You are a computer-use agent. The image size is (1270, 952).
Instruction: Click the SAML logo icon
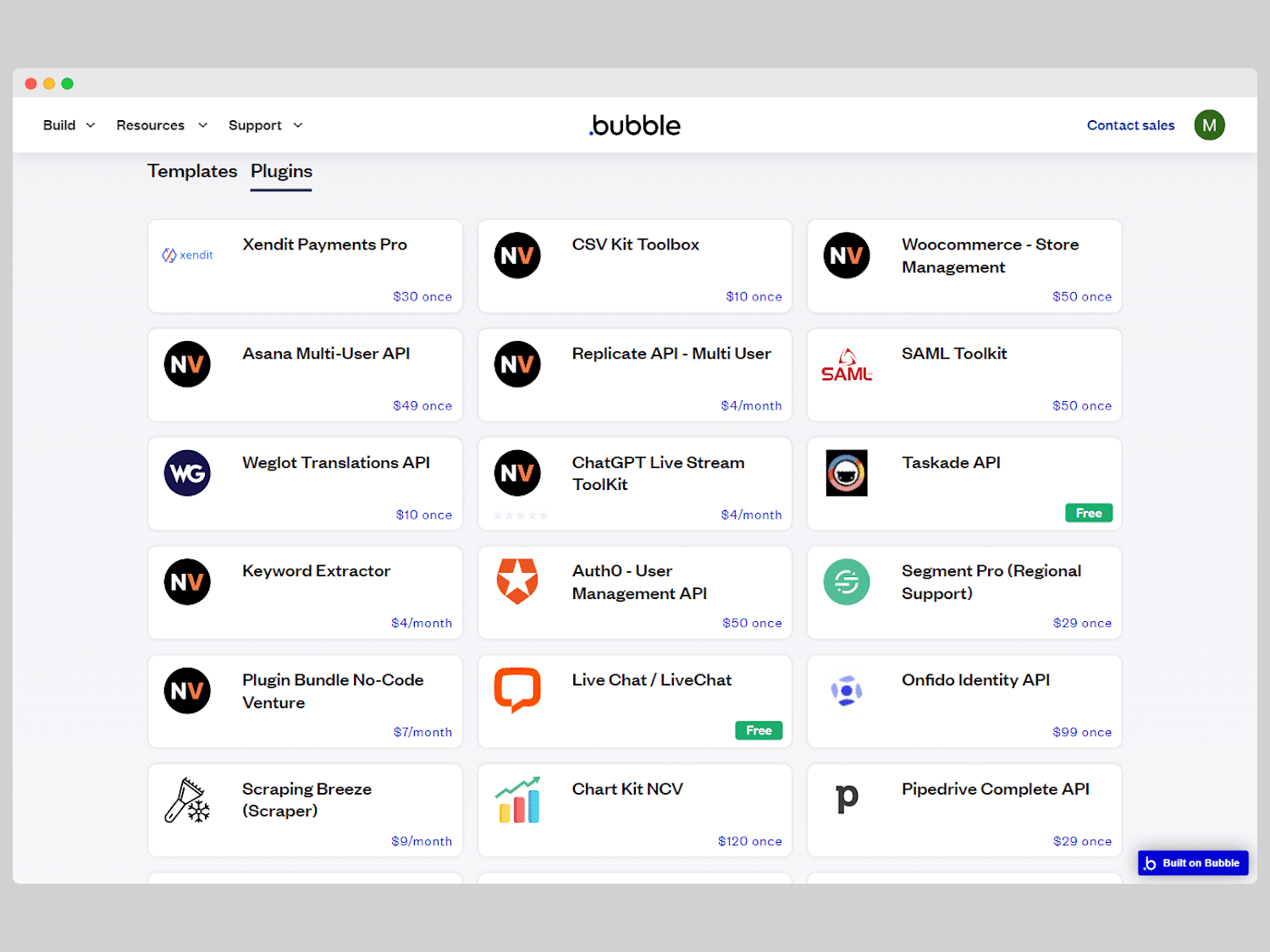pos(847,366)
